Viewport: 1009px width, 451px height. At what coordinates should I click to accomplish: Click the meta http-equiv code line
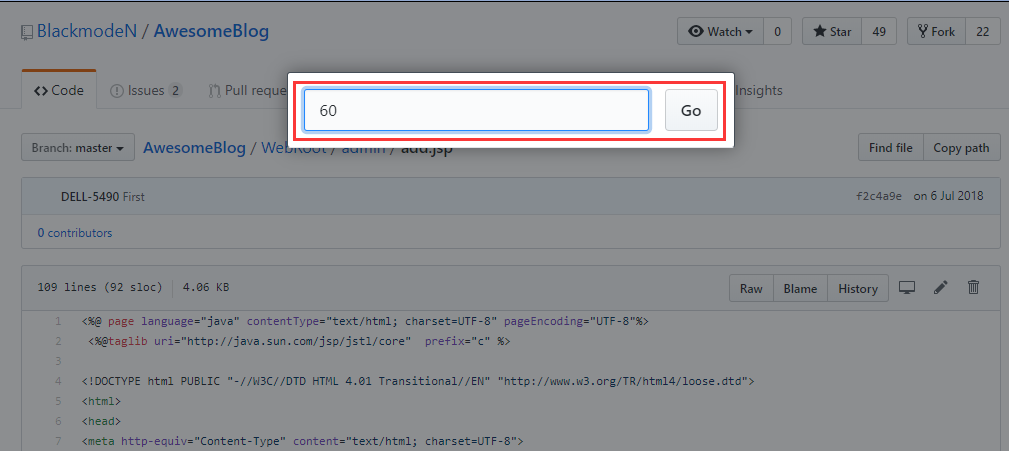tap(303, 441)
